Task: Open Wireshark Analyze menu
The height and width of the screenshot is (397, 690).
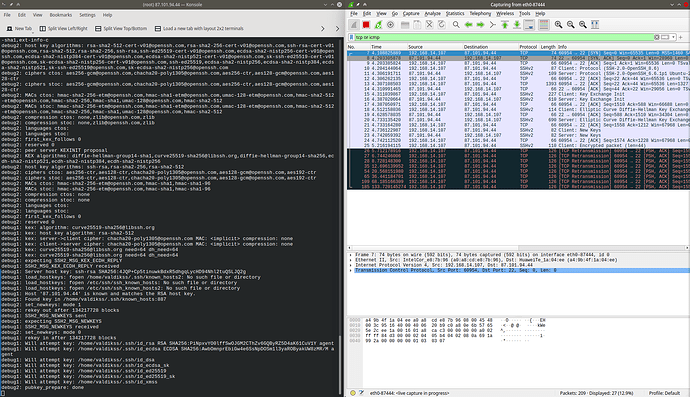Action: pos(433,14)
